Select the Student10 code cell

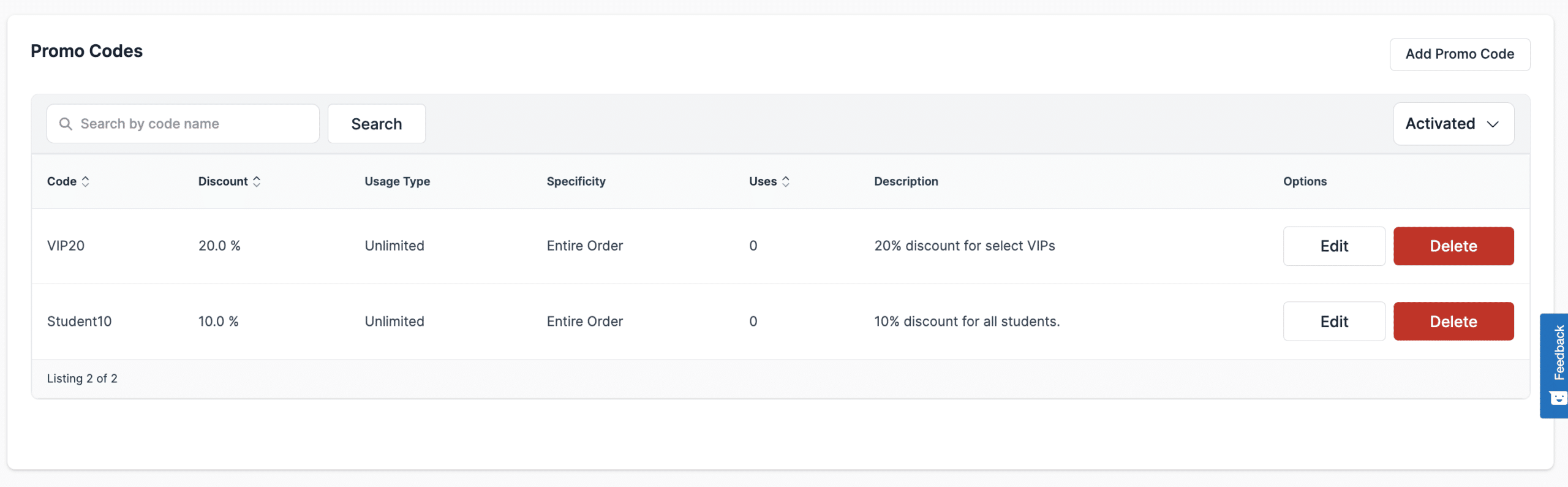point(79,322)
